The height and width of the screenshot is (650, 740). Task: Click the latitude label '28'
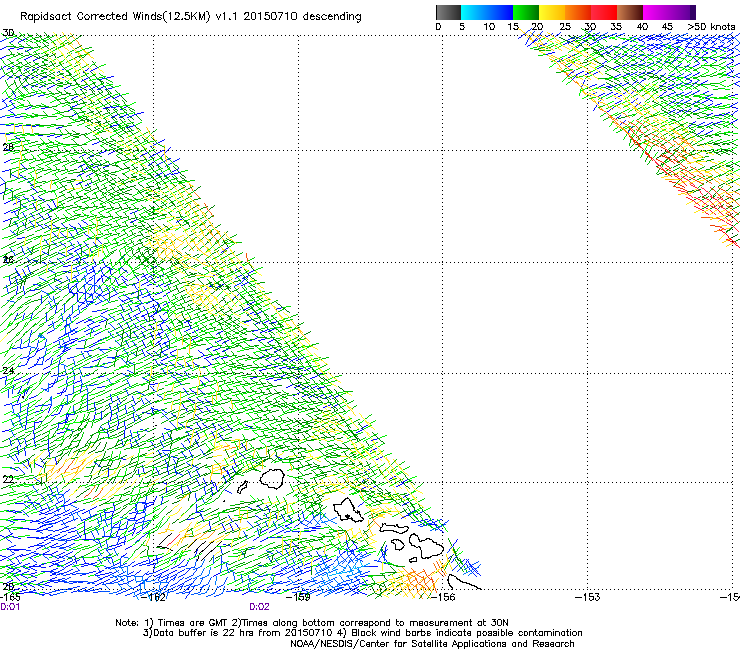click(x=8, y=147)
